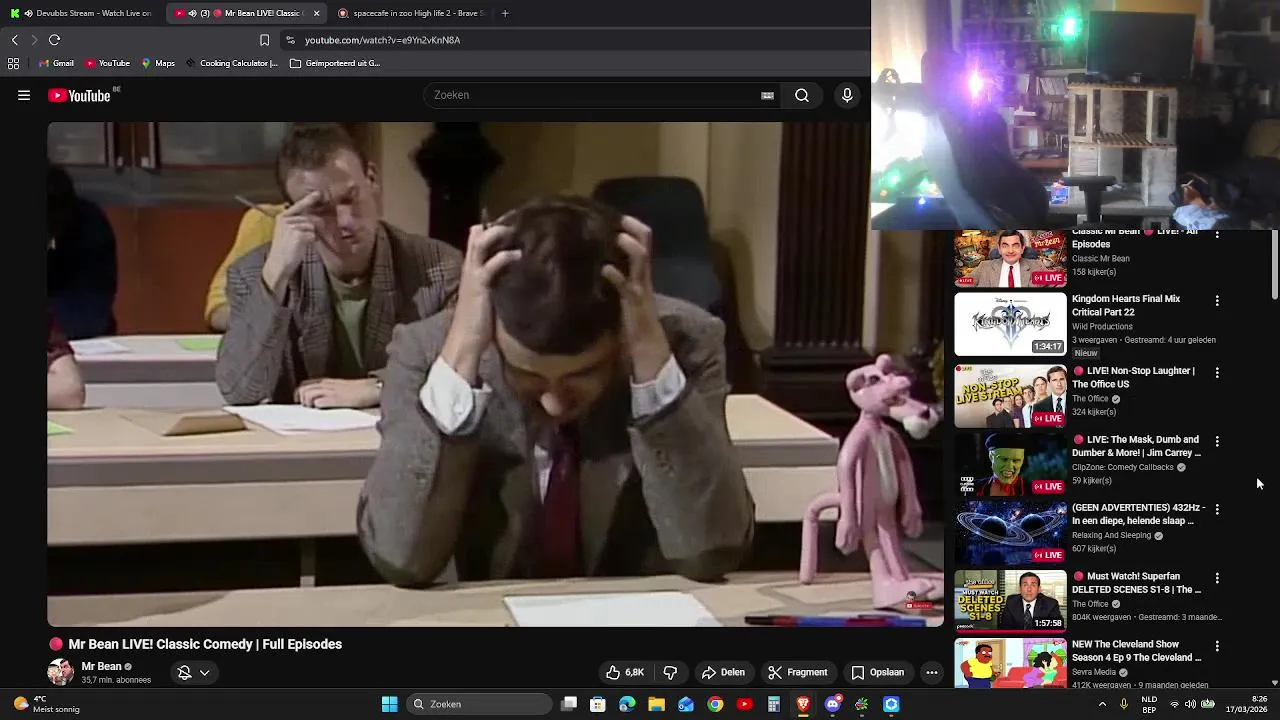This screenshot has width=1280, height=720.
Task: Click Windows taskbar Zoeken search box
Action: [480, 704]
